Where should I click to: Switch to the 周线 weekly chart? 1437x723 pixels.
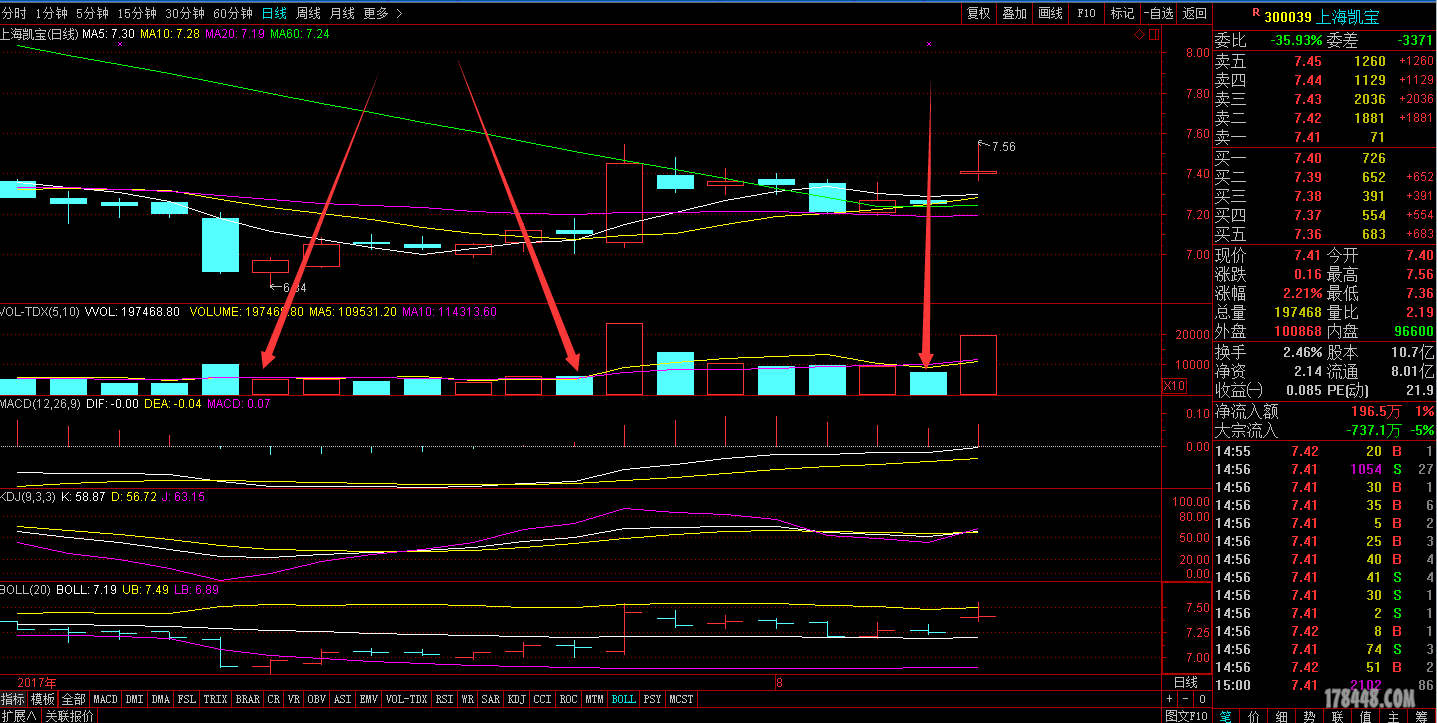(x=308, y=13)
